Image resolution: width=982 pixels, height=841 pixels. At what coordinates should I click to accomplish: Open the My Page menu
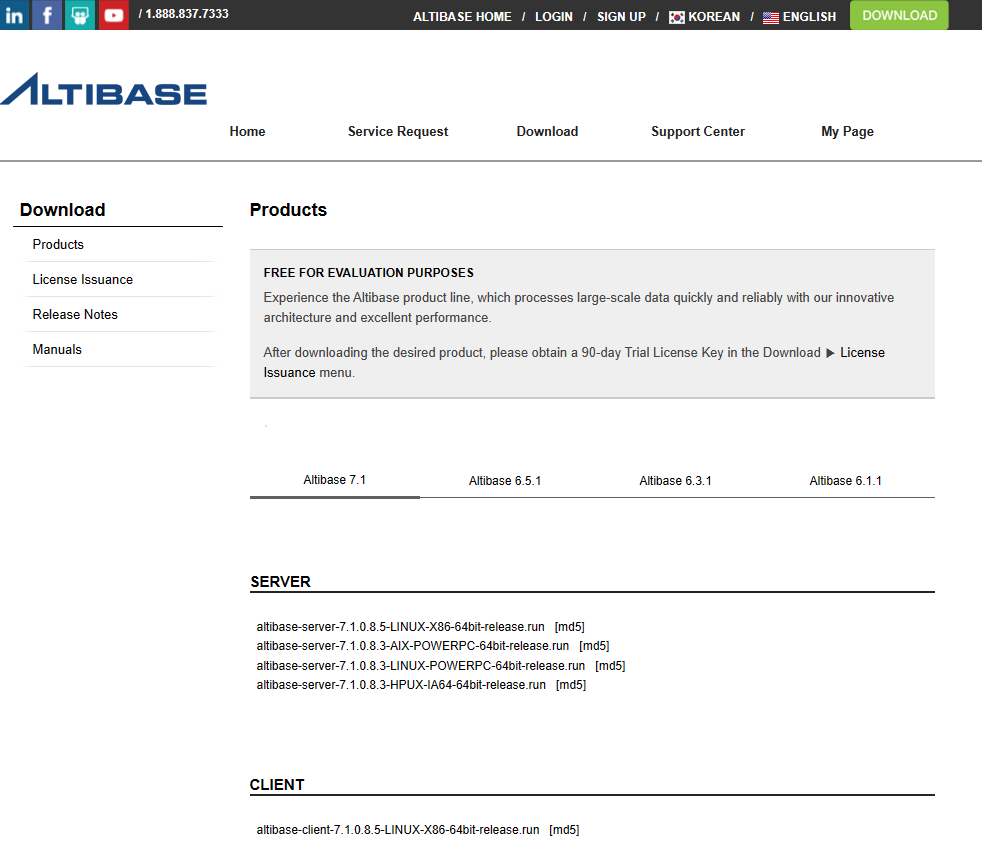847,132
